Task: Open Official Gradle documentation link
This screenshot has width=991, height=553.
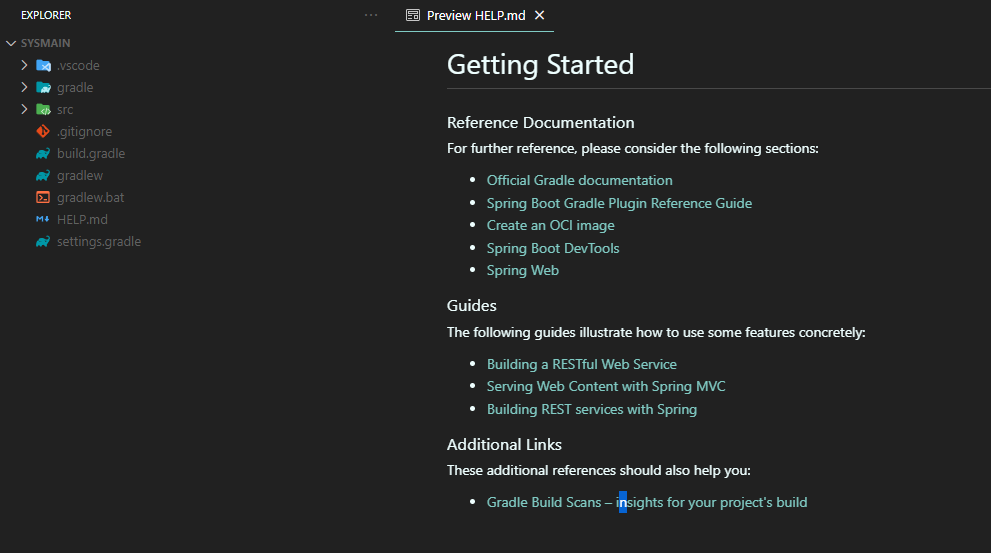Action: point(580,180)
